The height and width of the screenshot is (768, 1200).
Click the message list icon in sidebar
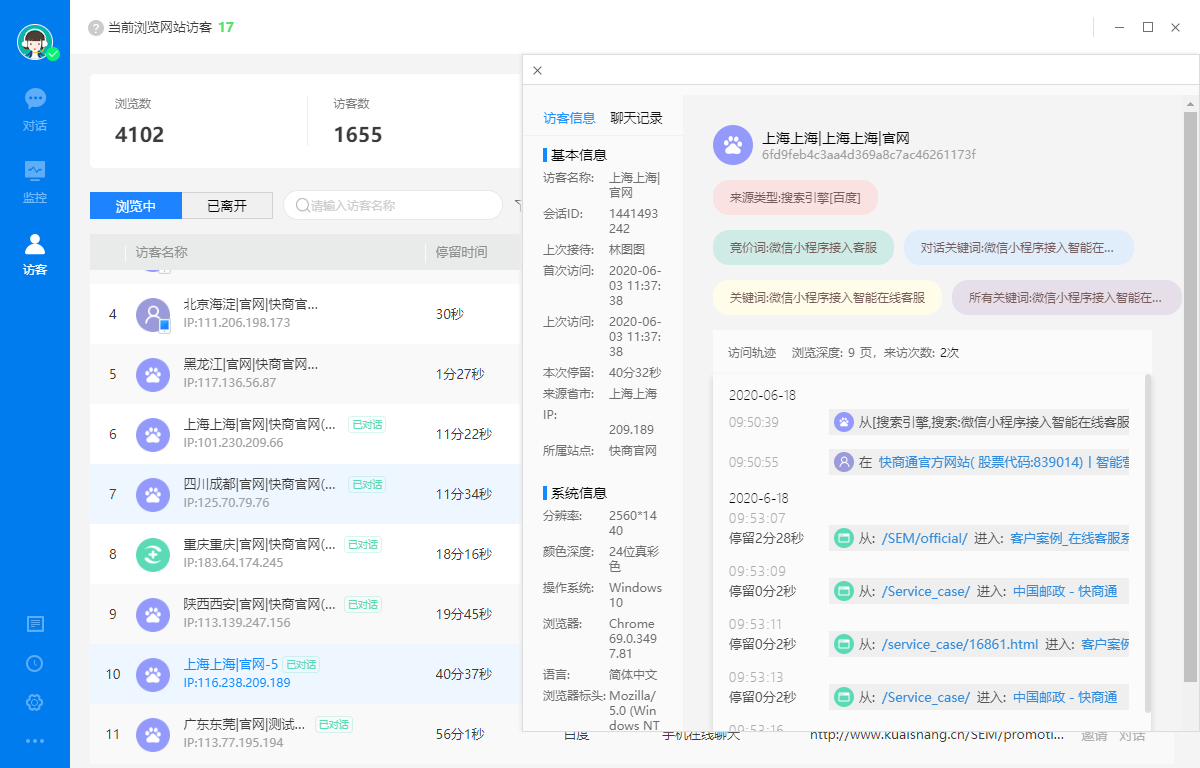(x=35, y=624)
